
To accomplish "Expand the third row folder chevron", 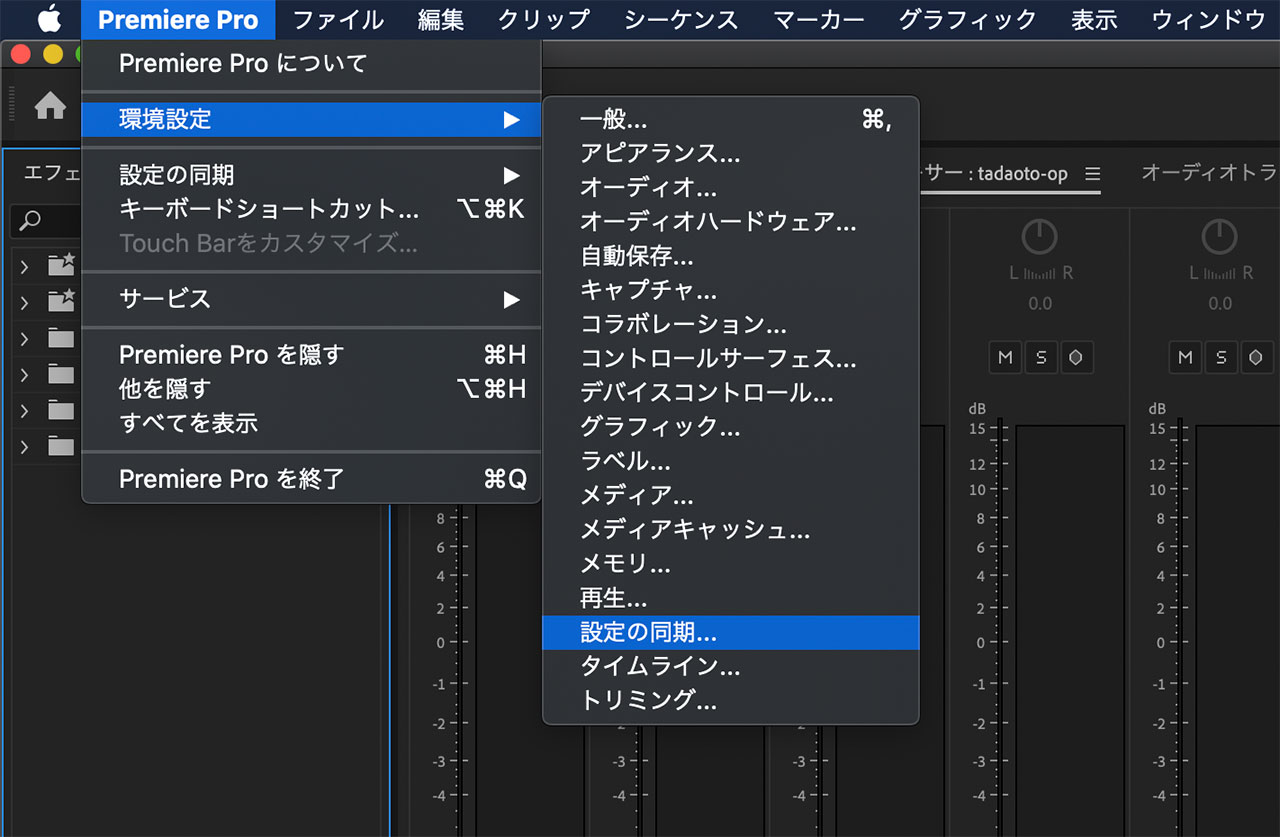I will click(x=24, y=338).
